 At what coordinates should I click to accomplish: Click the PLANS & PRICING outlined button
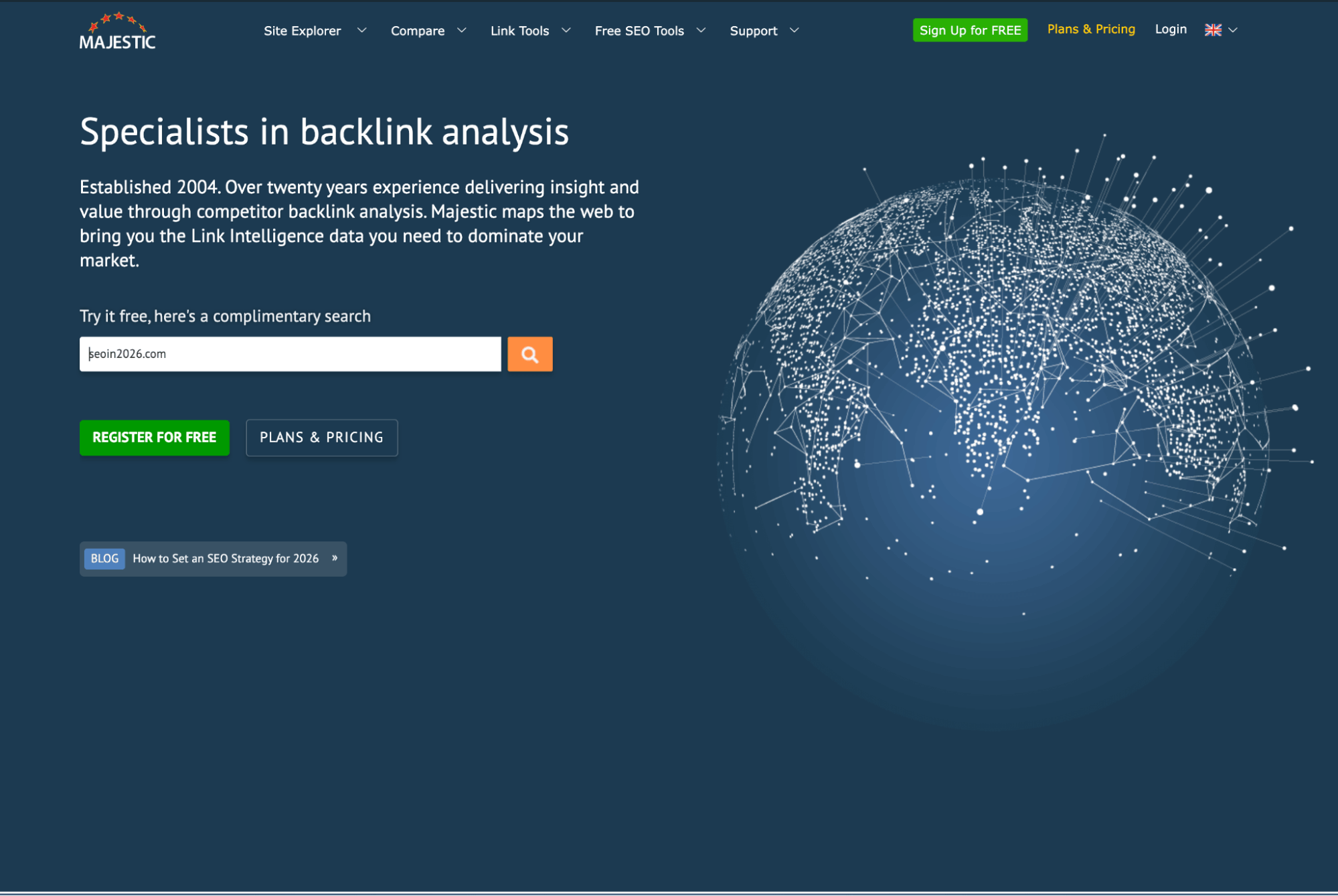[322, 438]
